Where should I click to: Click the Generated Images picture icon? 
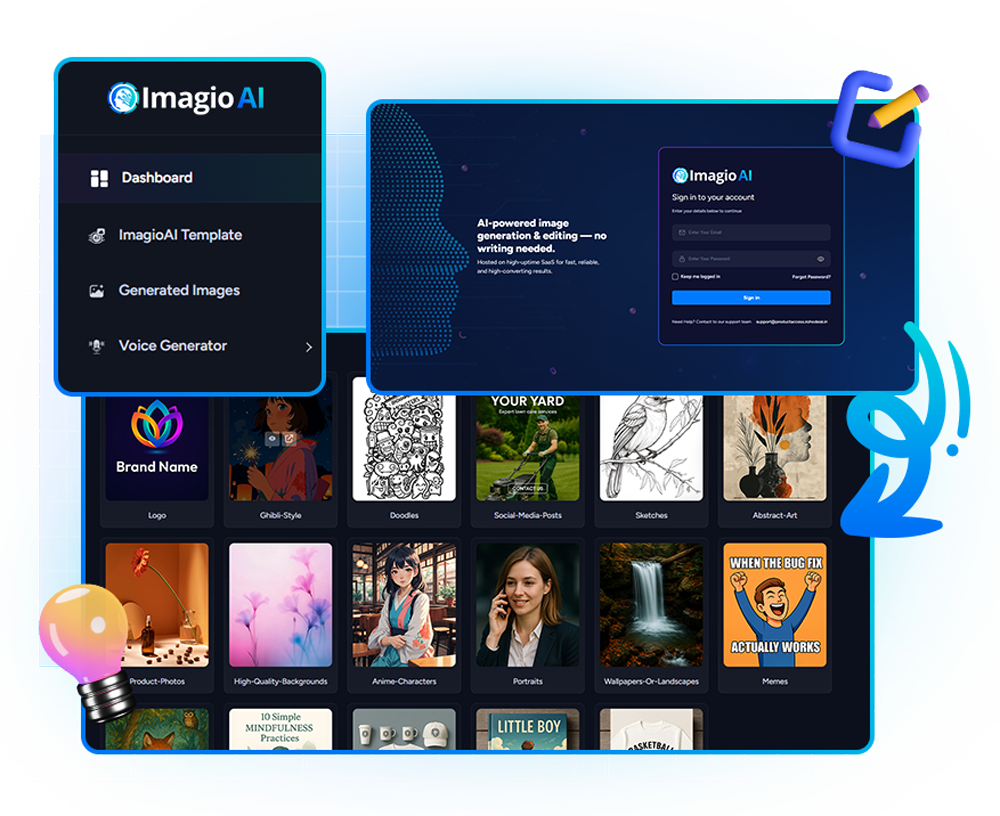[x=96, y=292]
